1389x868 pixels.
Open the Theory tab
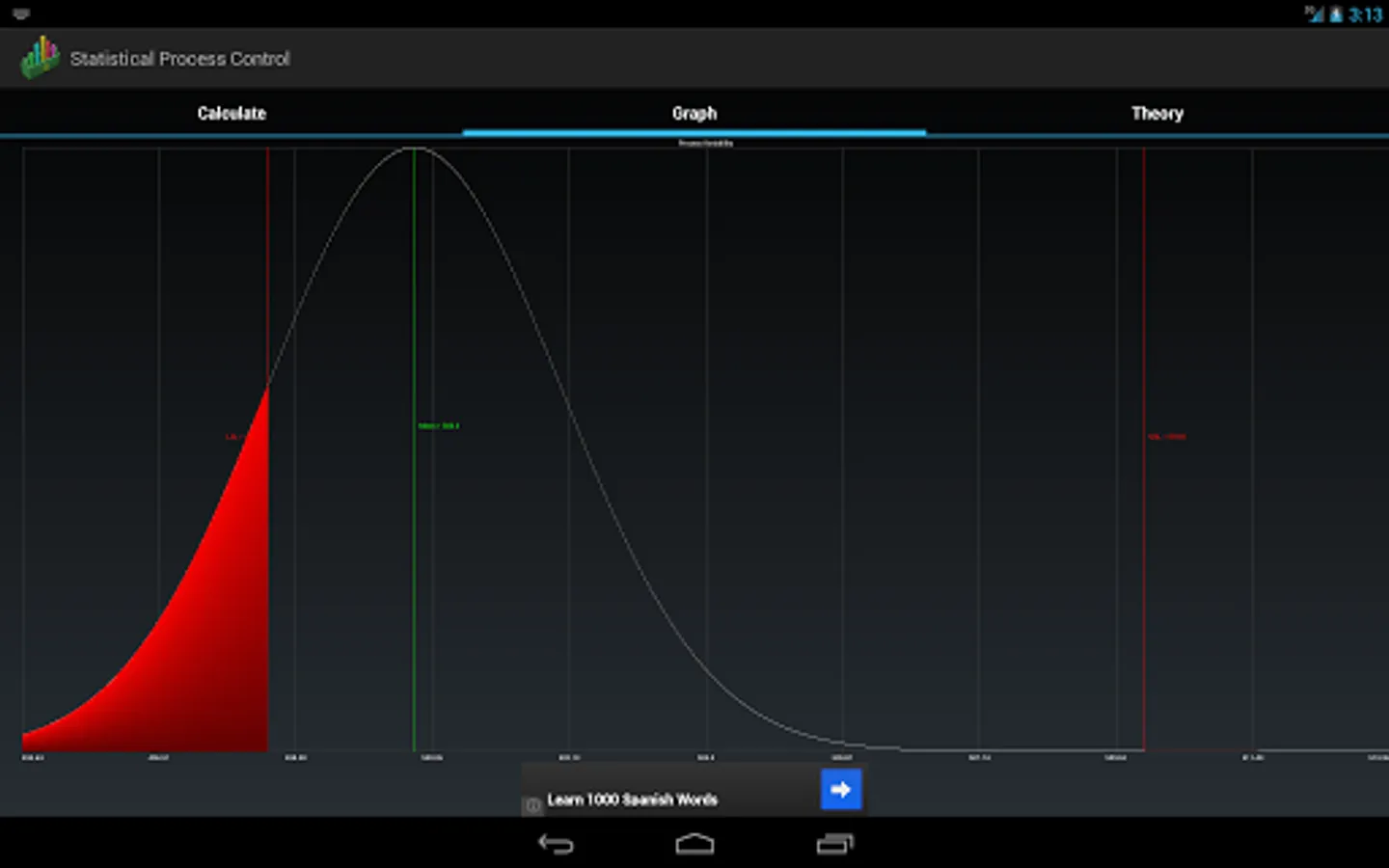coord(1157,113)
